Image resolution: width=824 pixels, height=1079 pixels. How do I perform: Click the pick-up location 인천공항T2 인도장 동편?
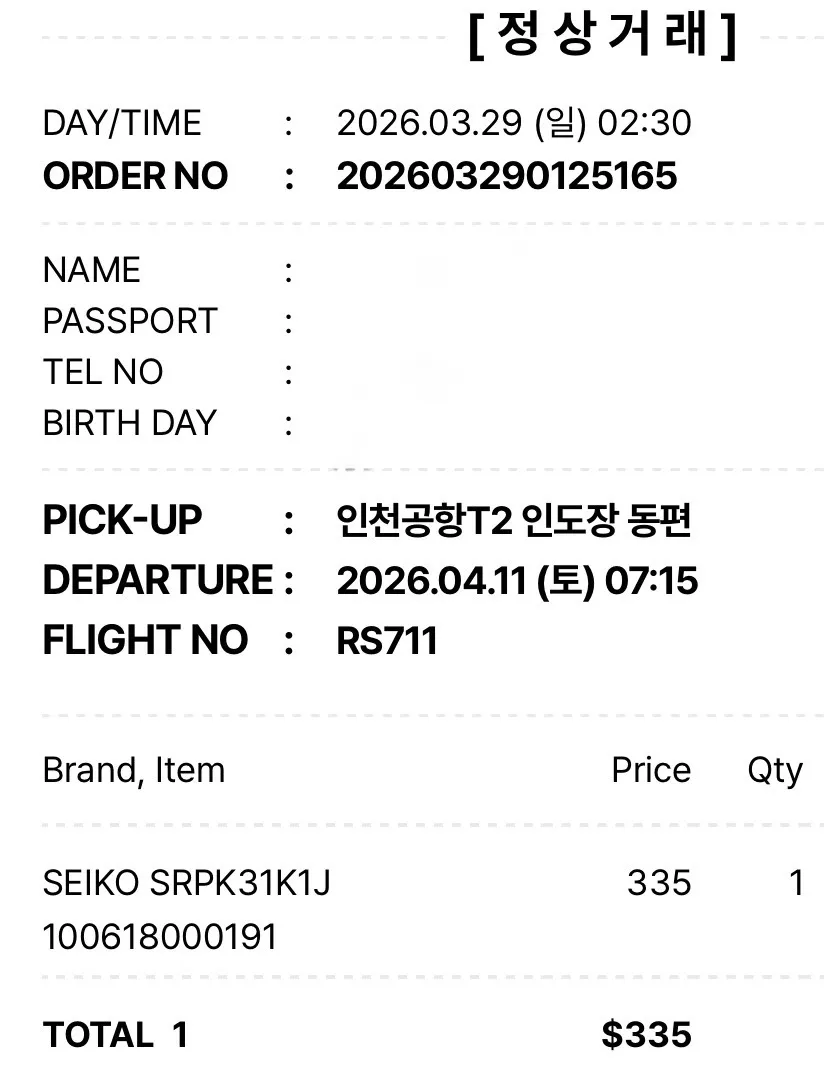(x=514, y=520)
